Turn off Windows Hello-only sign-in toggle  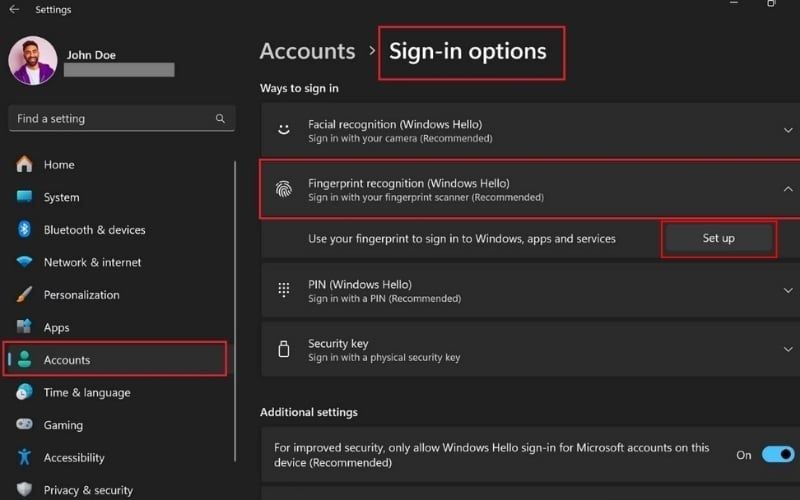point(777,455)
